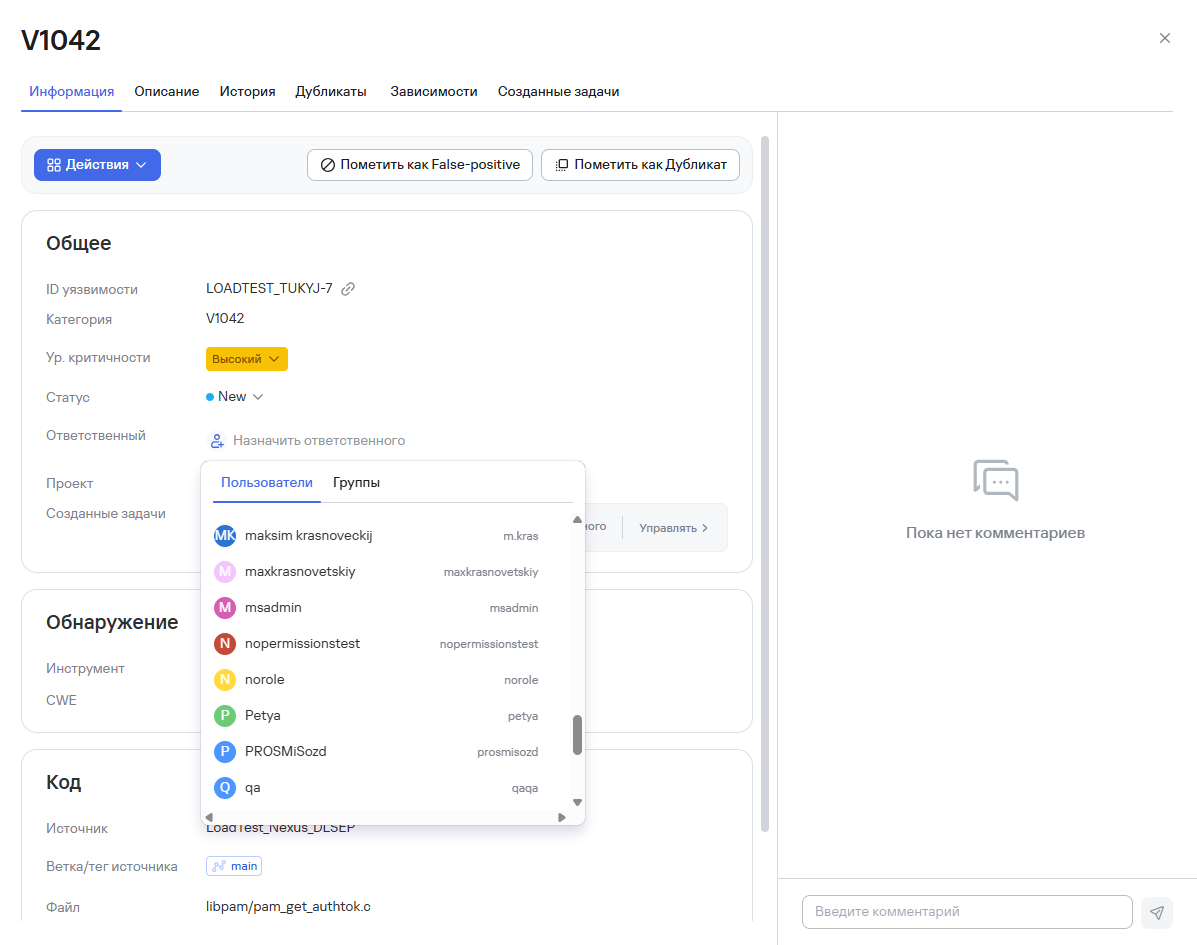Image resolution: width=1197 pixels, height=945 pixels.
Task: Open the Зависимости tab
Action: (434, 92)
